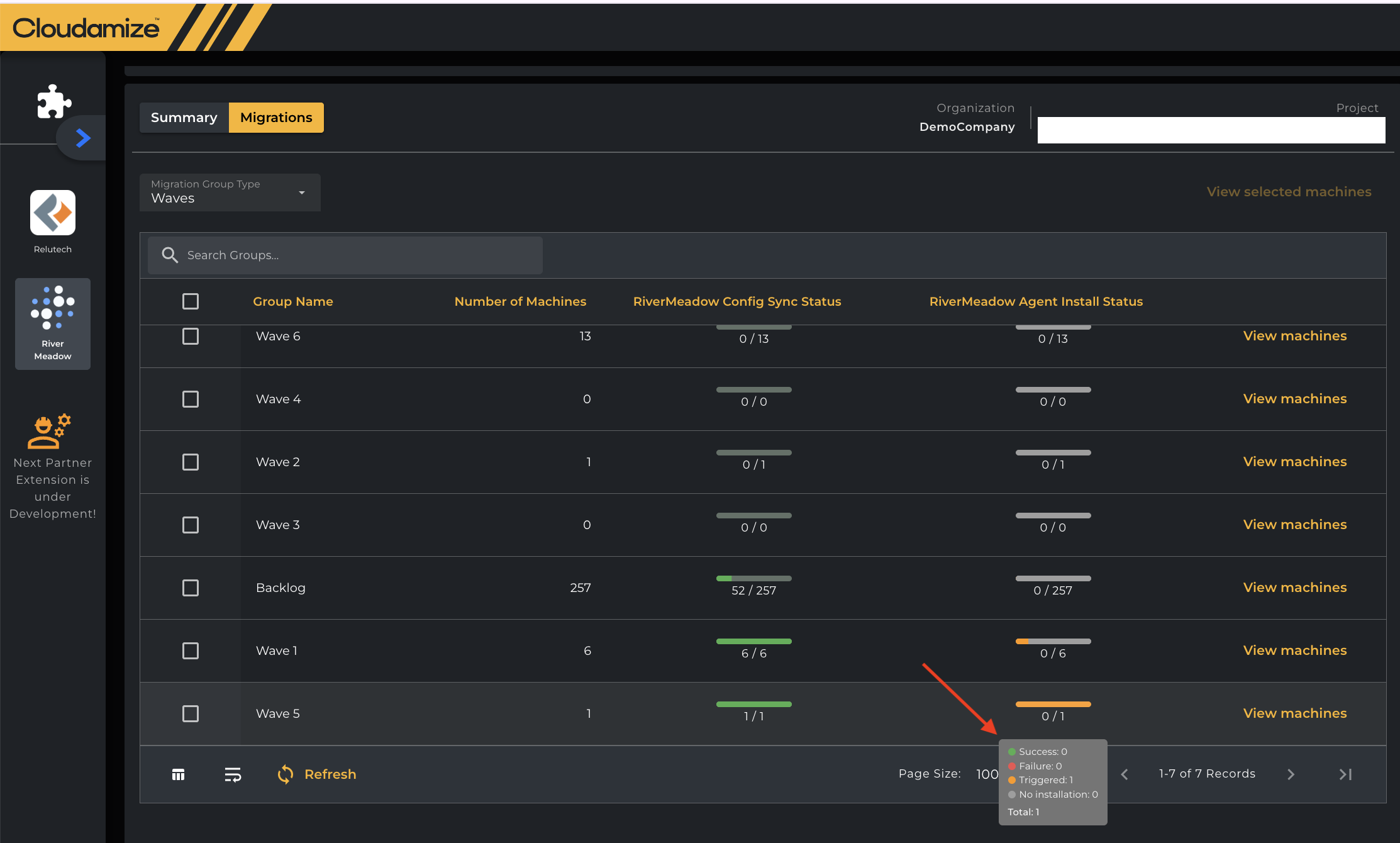Click Wave 5 agent install progress bar
The width and height of the screenshot is (1400, 843).
1053,704
